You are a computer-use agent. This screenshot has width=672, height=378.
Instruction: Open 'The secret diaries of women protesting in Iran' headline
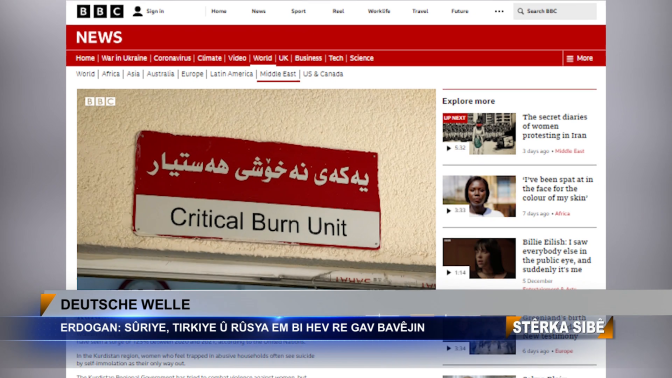pyautogui.click(x=555, y=126)
